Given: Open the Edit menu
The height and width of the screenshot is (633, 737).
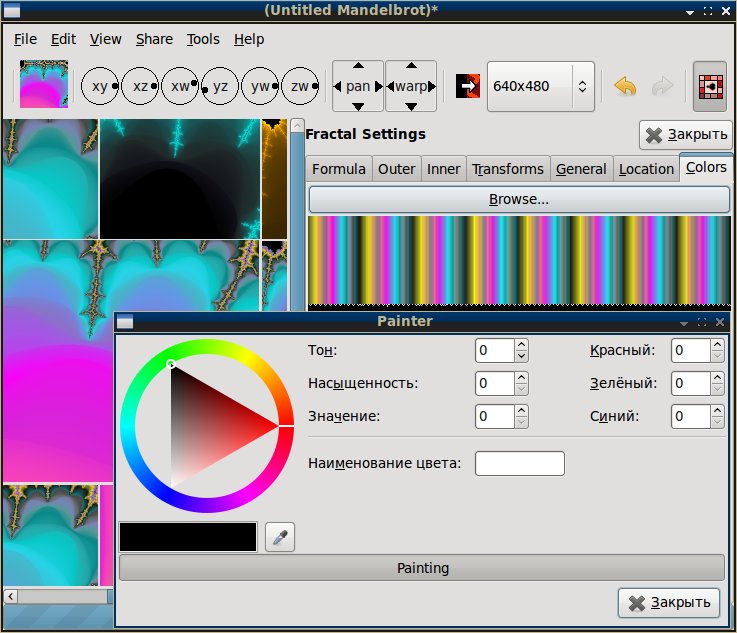Looking at the screenshot, I should (x=63, y=39).
